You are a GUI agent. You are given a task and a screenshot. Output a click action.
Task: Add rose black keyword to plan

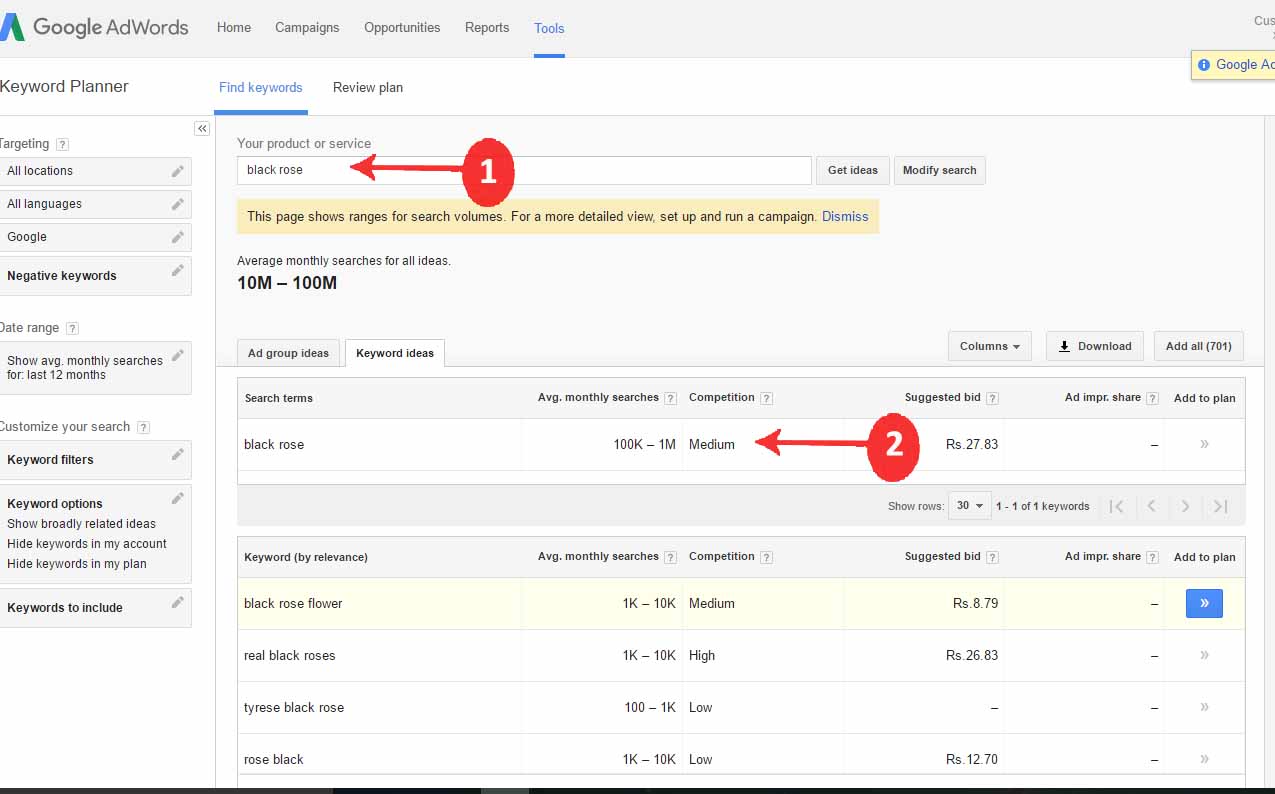1204,759
